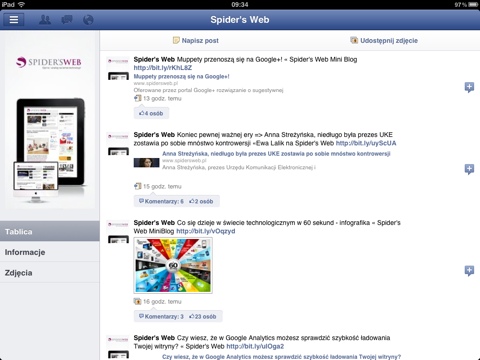Open the bit.ly/uyScUA link
Screen dimensions: 480x360
(x=366, y=143)
